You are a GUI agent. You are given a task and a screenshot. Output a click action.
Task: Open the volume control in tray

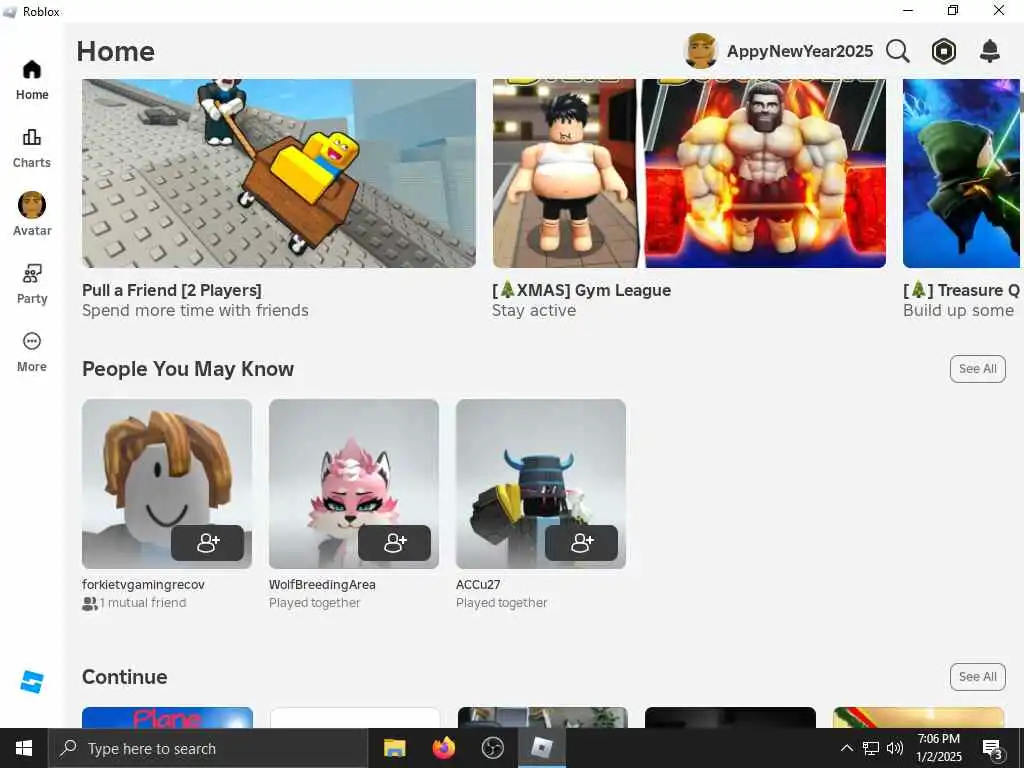point(895,748)
